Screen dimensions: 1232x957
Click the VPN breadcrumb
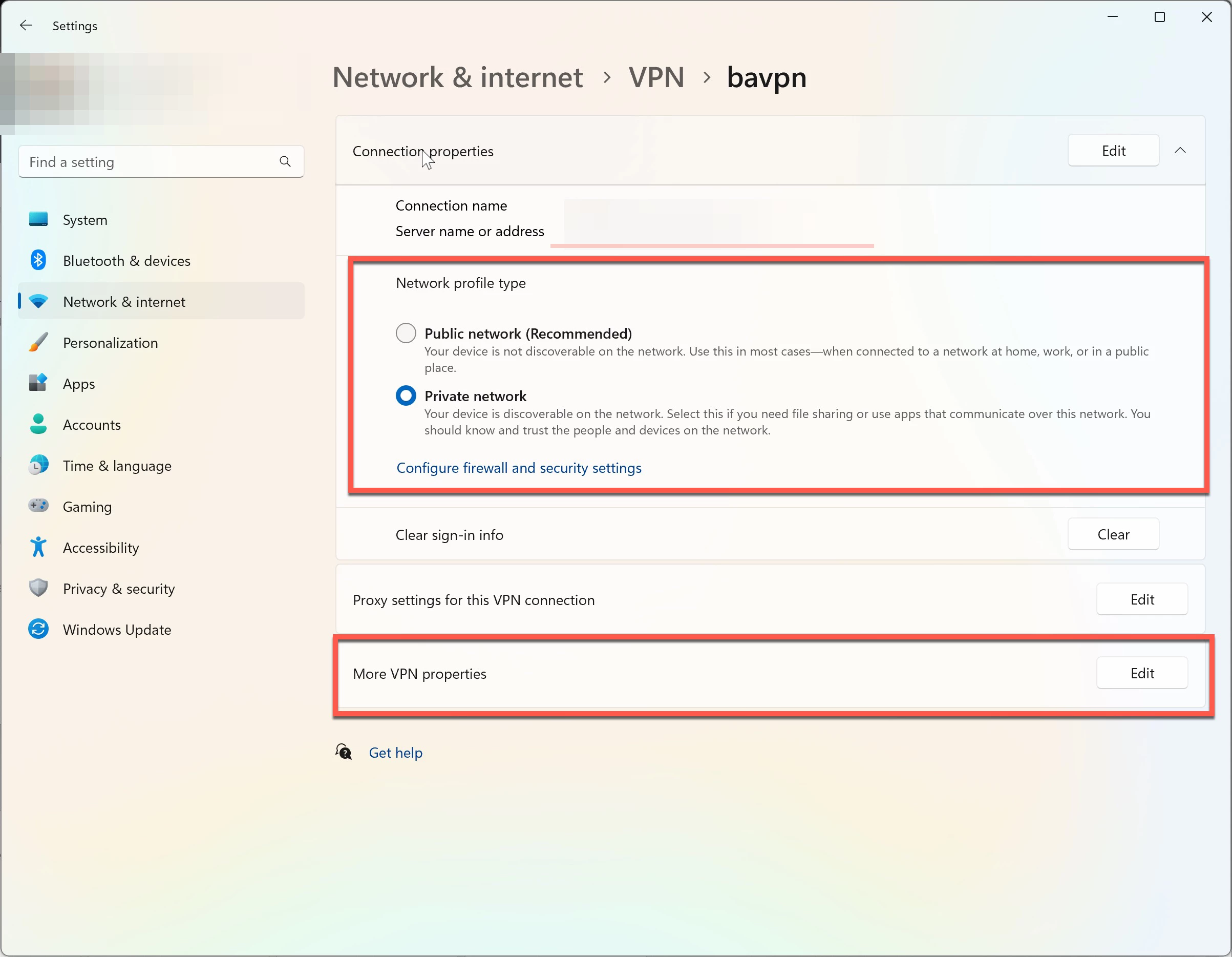click(x=656, y=77)
